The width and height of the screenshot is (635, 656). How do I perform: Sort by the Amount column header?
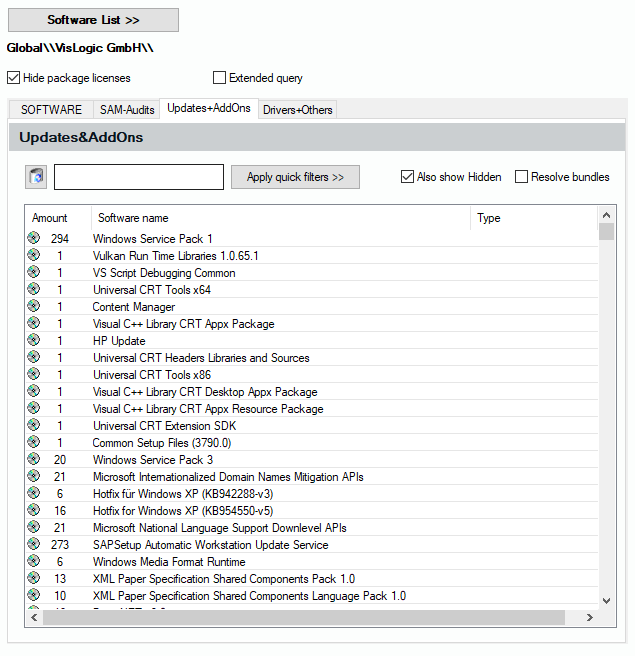(x=50, y=218)
